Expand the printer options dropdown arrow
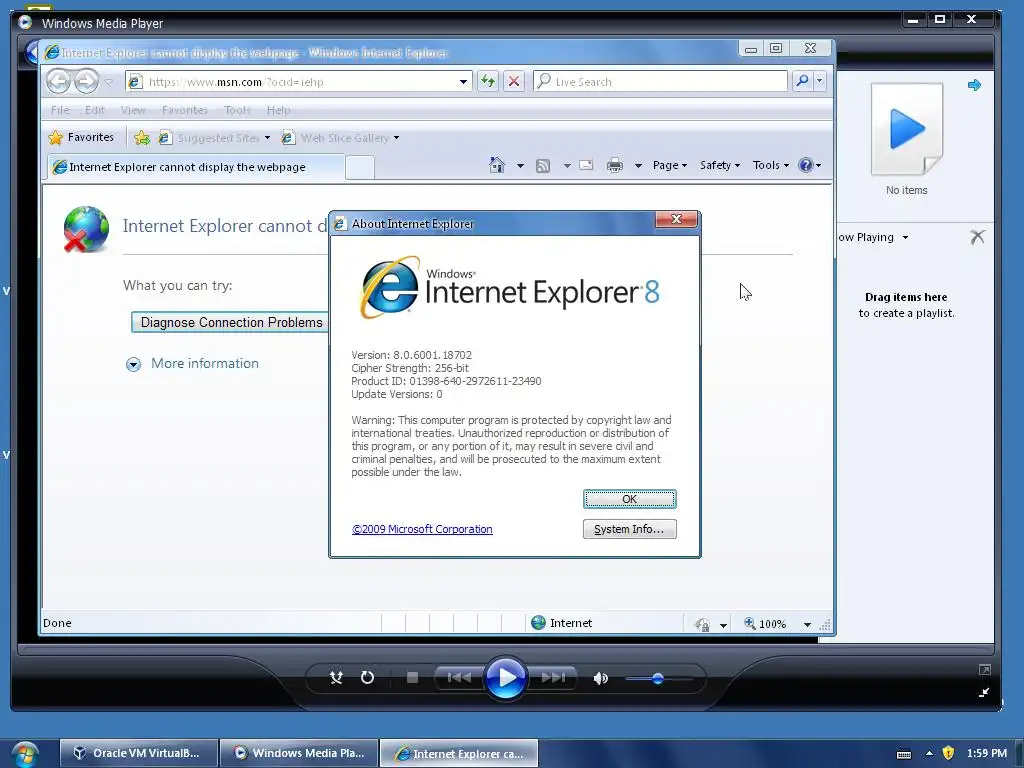Screen dimensions: 1024x768 [x=638, y=166]
